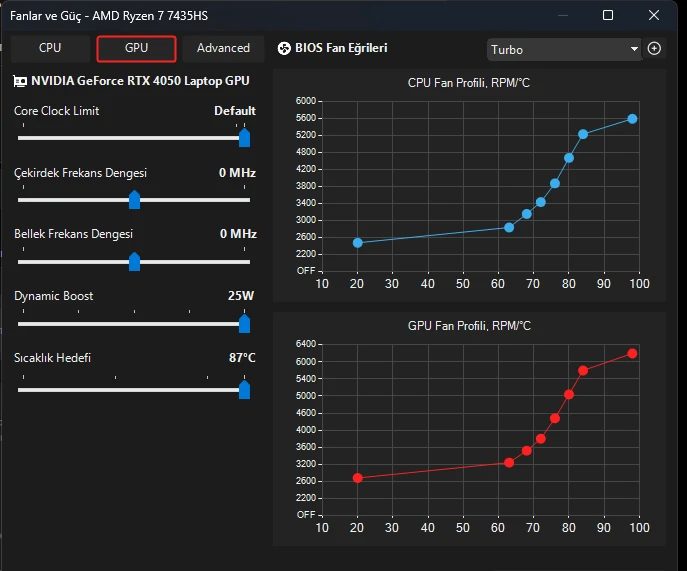Click the Default value for Core Clock Limit
The height and width of the screenshot is (571, 687).
coord(235,111)
